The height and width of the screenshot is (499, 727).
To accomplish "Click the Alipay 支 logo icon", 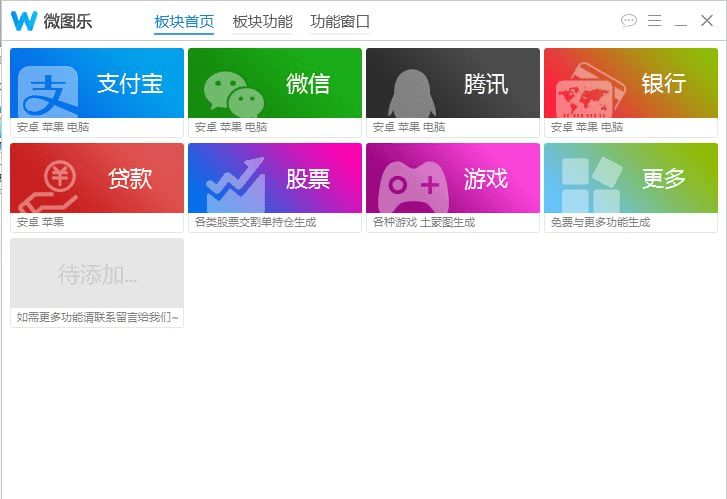I will click(x=48, y=92).
